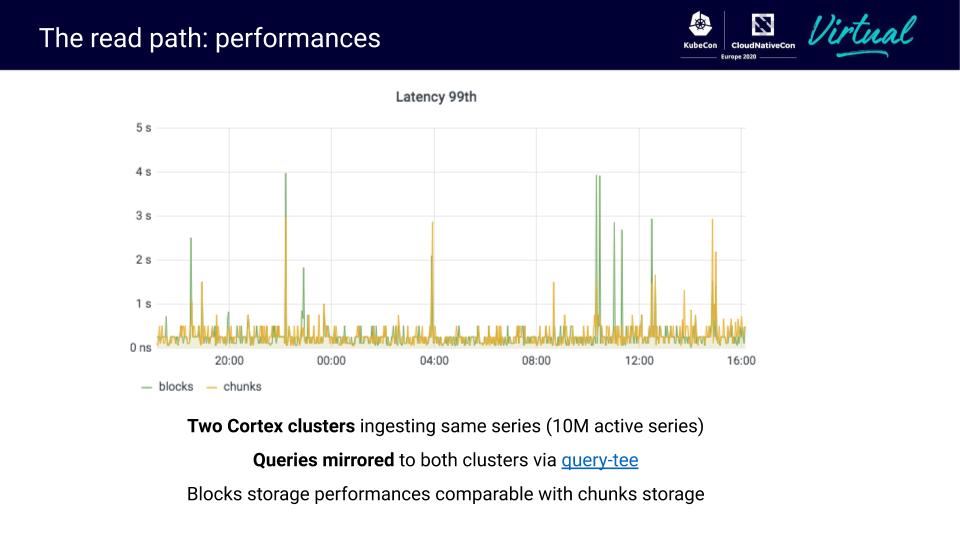Click the 16:00 time axis label
This screenshot has height=540, width=960.
(741, 361)
